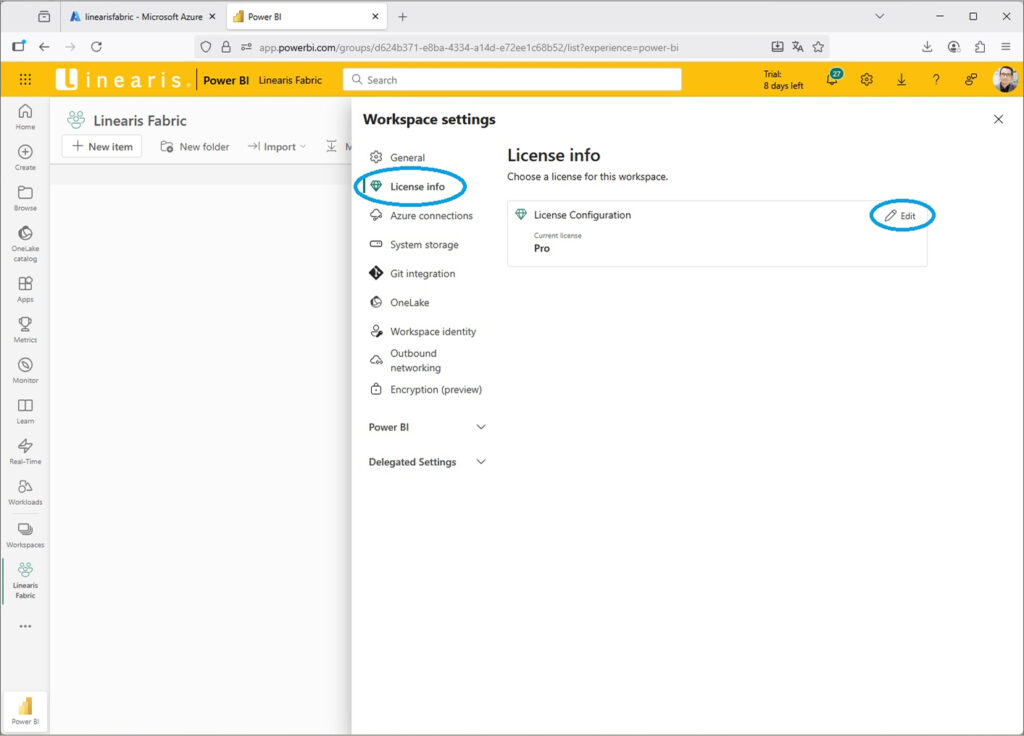
Task: Expand the Delegated Settings section
Action: click(427, 462)
